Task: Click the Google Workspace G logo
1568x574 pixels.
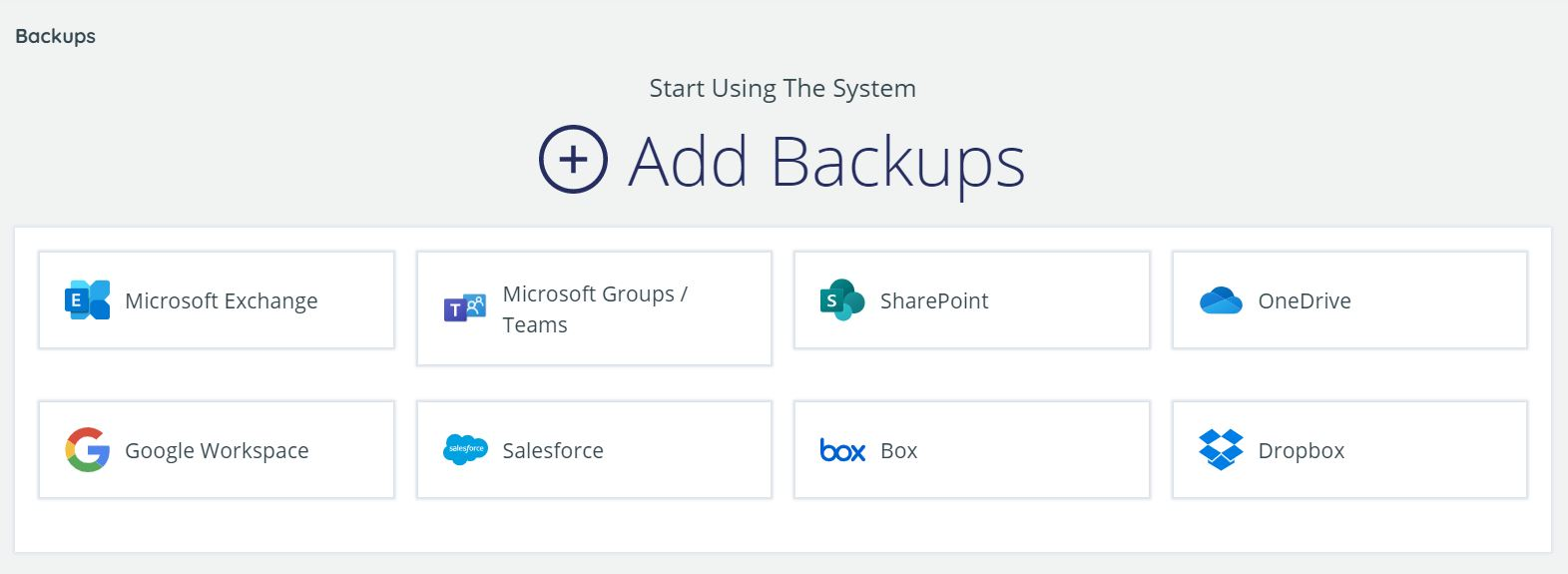Action: (x=87, y=450)
